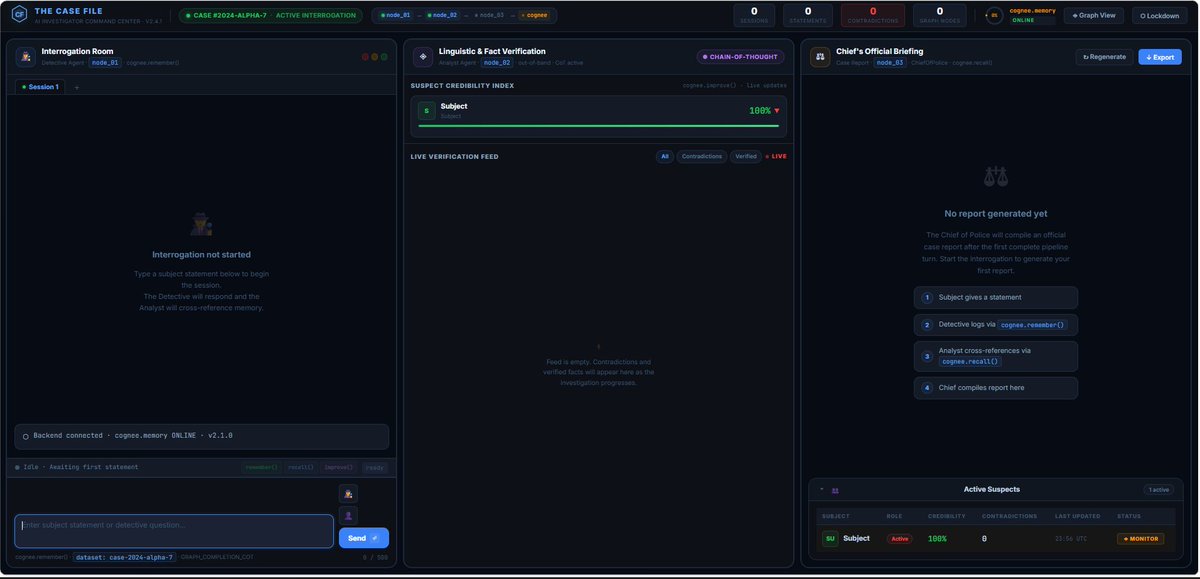Click the Graph Nodes counter card

coord(939,15)
